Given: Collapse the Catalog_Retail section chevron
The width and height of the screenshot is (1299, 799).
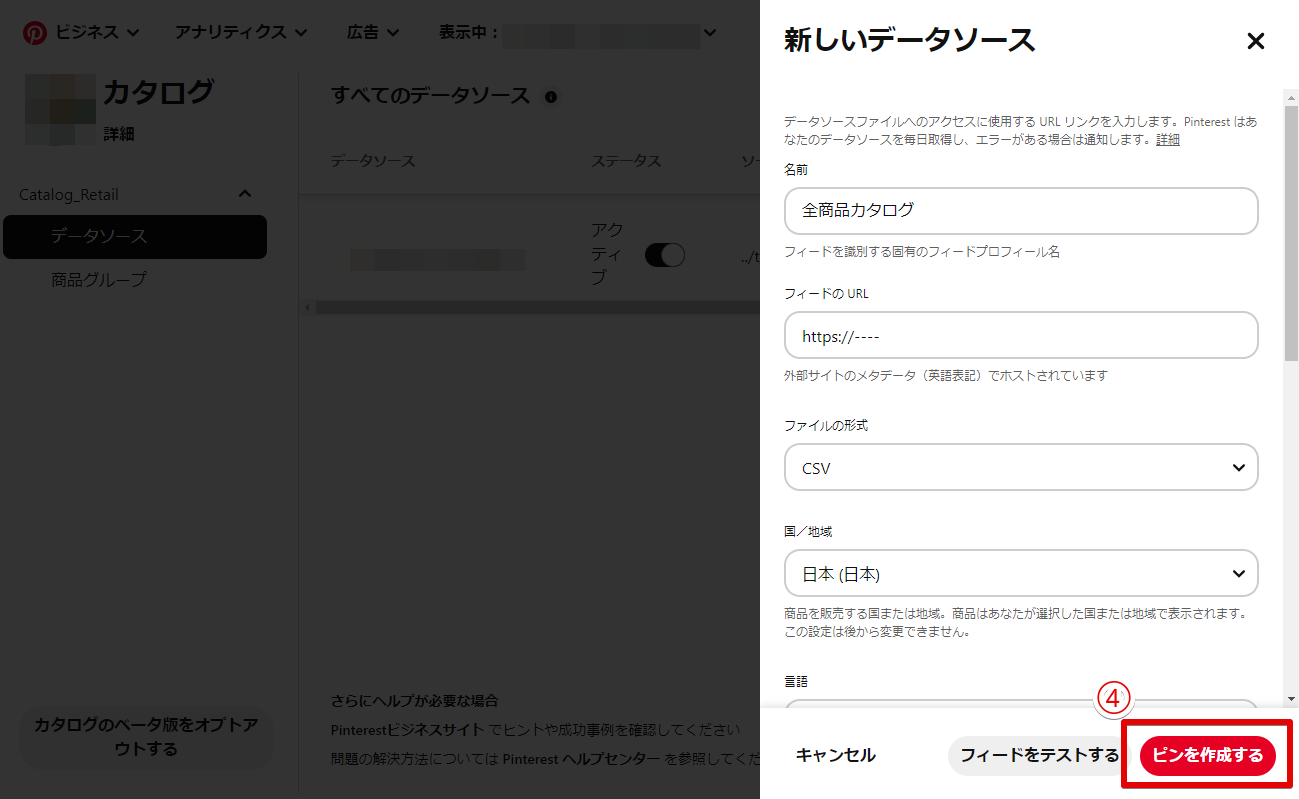Looking at the screenshot, I should 244,194.
